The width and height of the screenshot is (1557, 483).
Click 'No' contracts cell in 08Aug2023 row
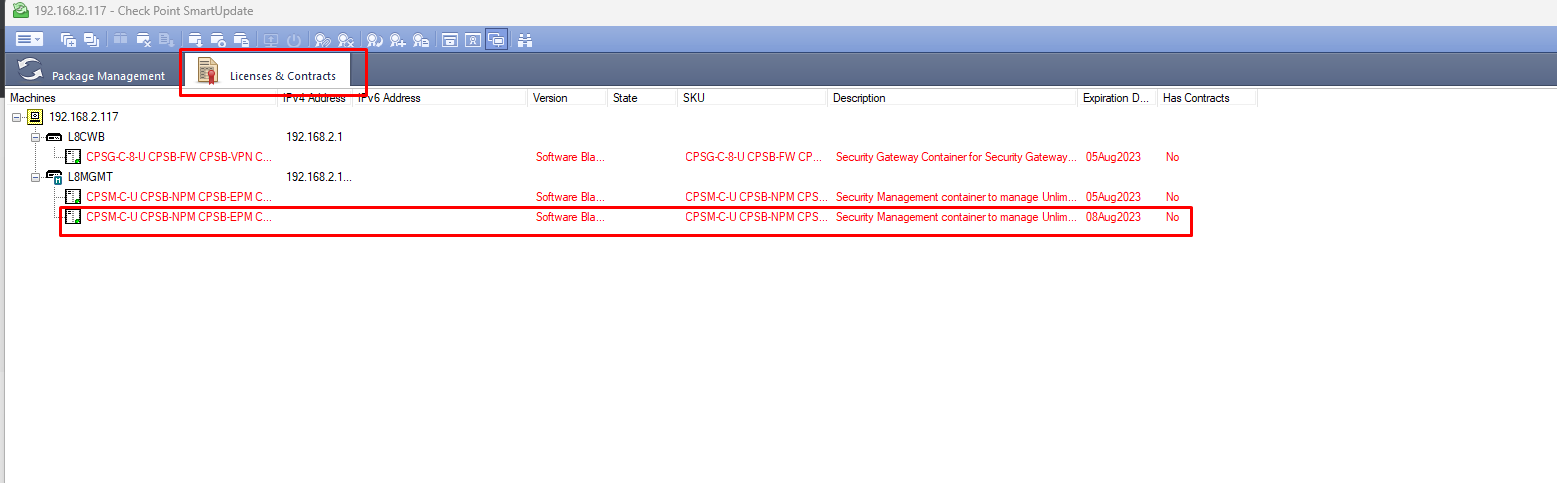pos(1172,217)
